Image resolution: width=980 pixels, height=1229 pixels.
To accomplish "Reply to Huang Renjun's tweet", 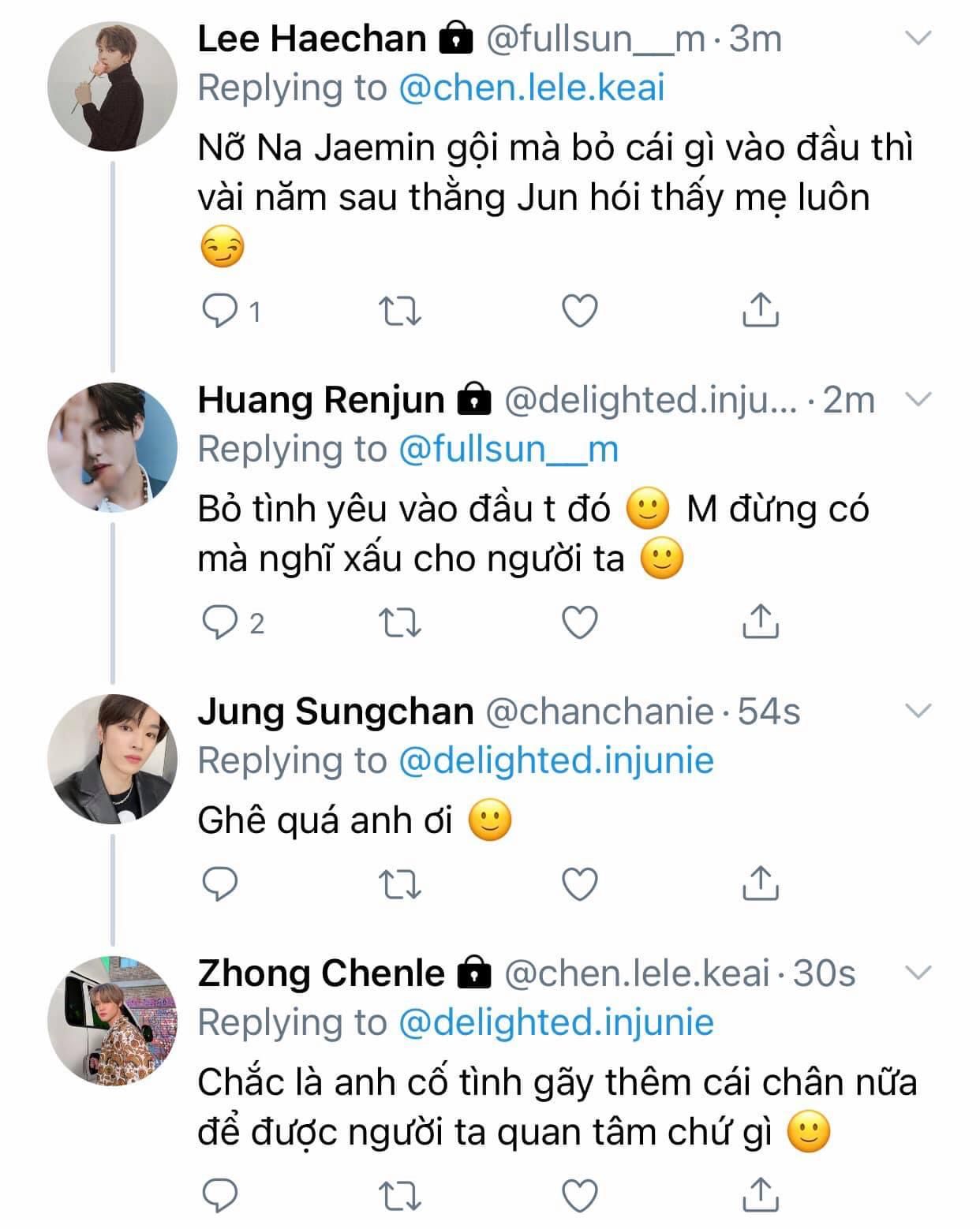I will click(x=220, y=623).
